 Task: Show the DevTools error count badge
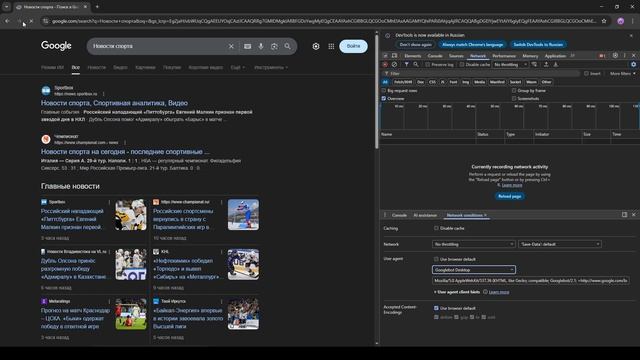(602, 56)
